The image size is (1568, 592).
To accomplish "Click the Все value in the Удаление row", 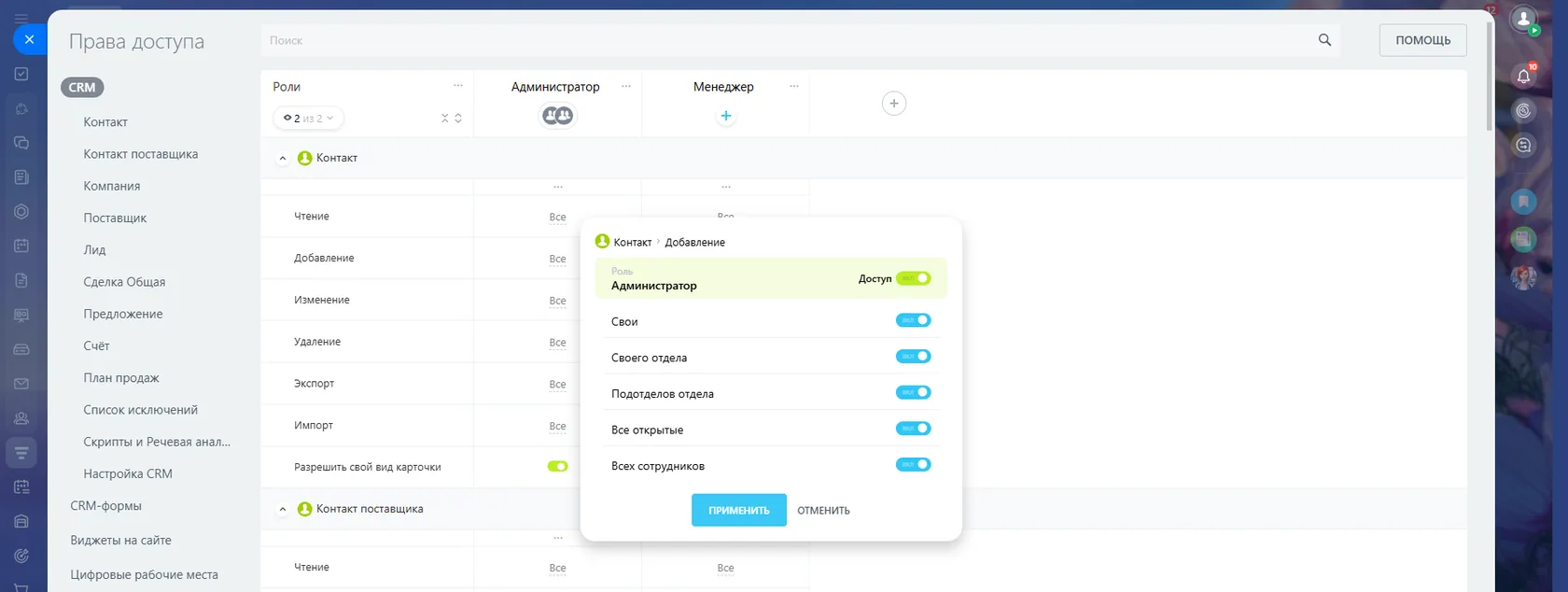I will [x=557, y=343].
